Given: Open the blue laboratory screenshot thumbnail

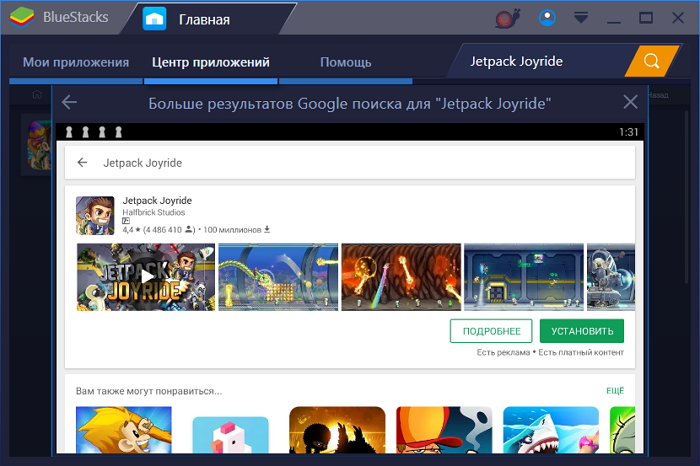Looking at the screenshot, I should (x=524, y=277).
